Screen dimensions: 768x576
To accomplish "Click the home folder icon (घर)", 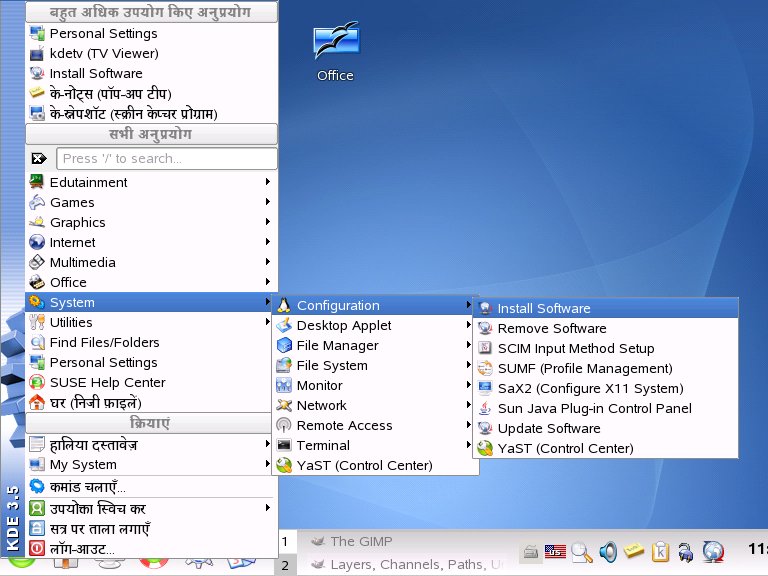I will click(37, 402).
